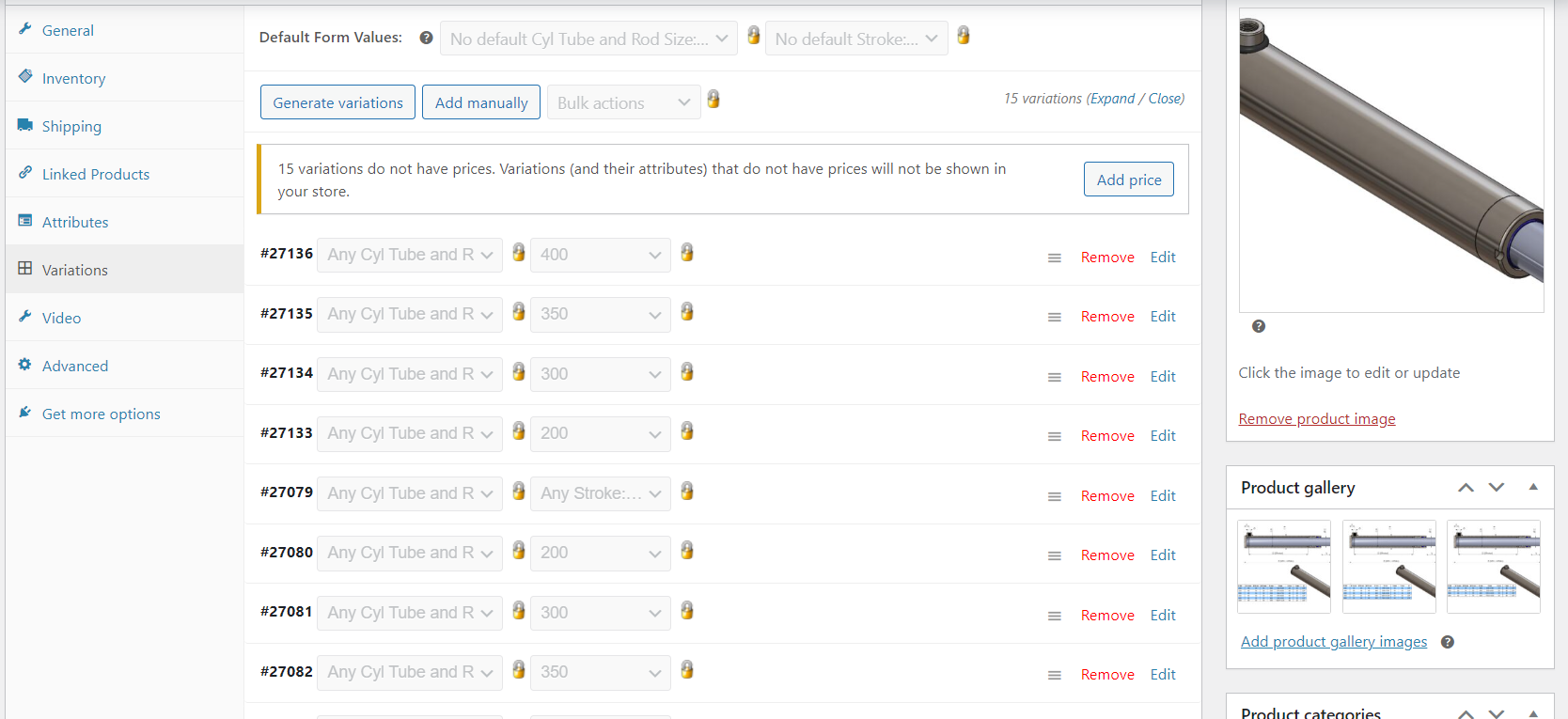Open stroke 350 dropdown in row #27135
Screen dimensions: 1568x719
pos(601,314)
